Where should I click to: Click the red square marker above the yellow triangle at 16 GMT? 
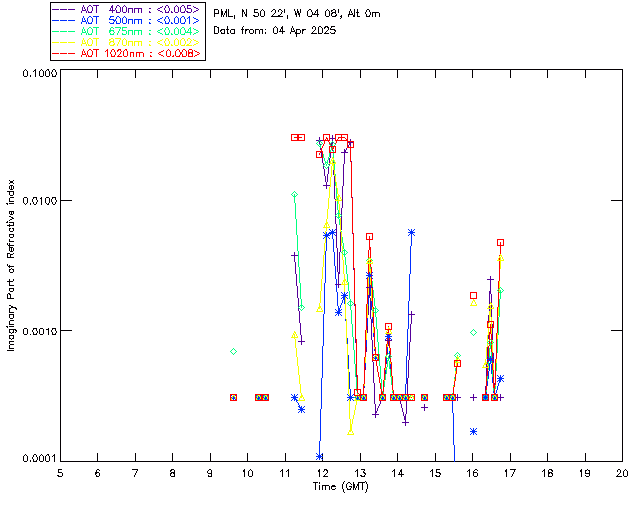(473, 295)
